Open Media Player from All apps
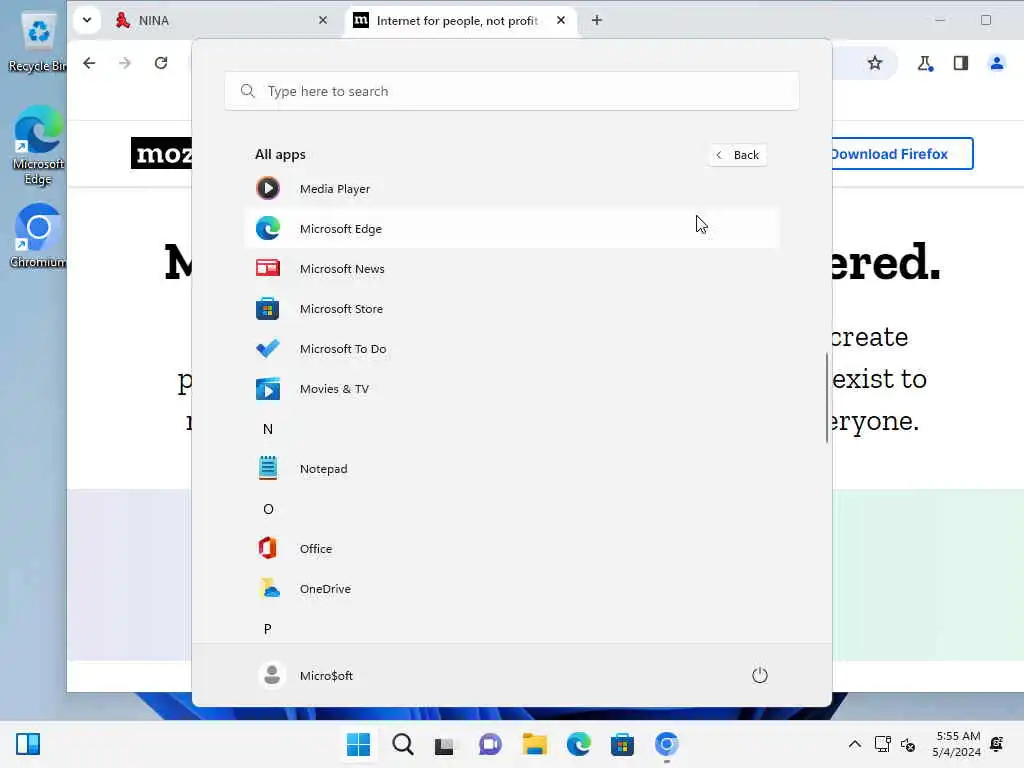Screen dimensions: 1024x768 (511, 189)
